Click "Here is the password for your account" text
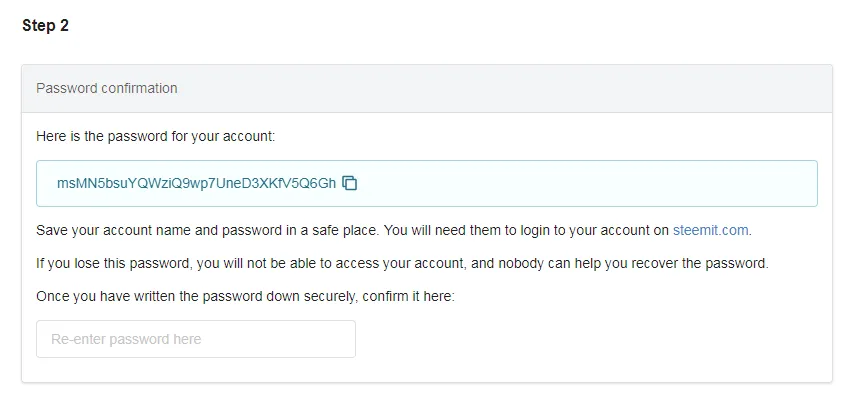 pyautogui.click(x=155, y=134)
